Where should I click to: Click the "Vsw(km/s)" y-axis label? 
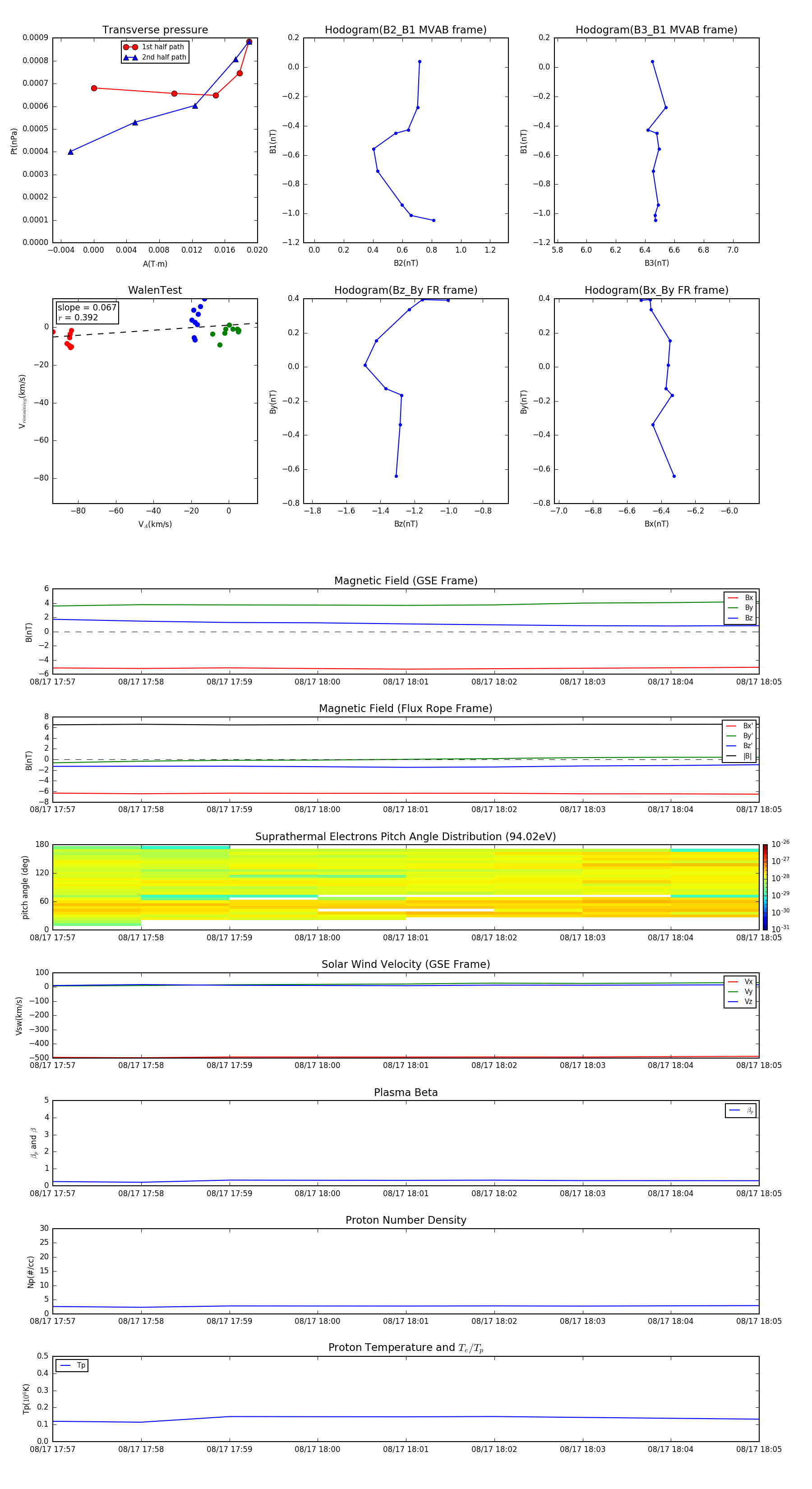click(x=18, y=1016)
